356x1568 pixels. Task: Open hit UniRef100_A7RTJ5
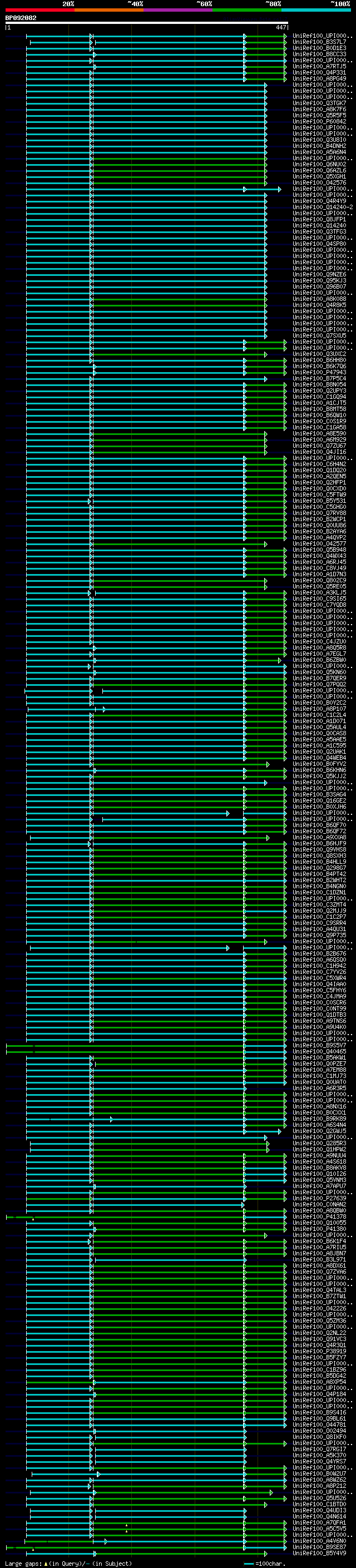(x=319, y=66)
